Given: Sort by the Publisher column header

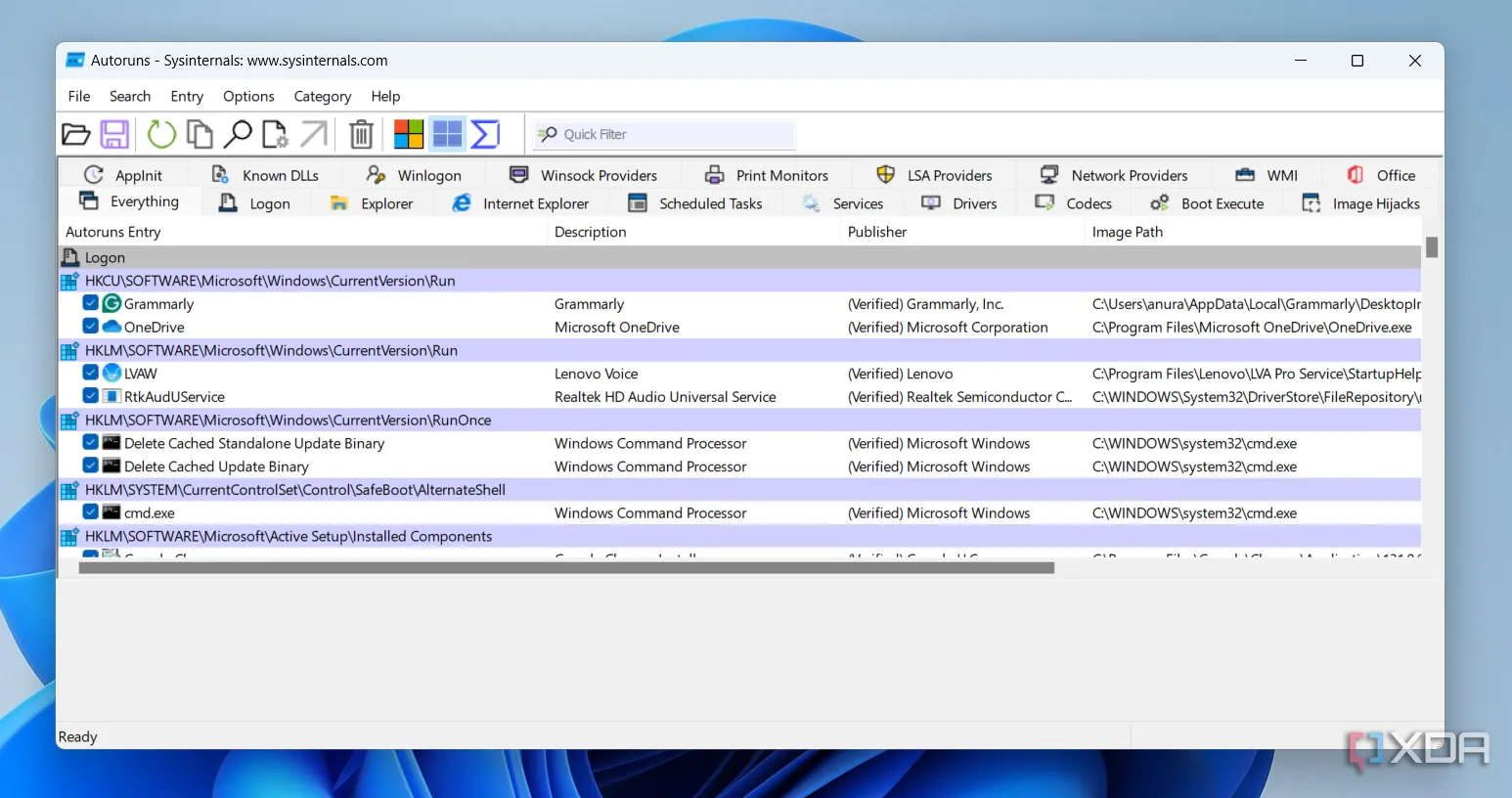Looking at the screenshot, I should click(962, 232).
